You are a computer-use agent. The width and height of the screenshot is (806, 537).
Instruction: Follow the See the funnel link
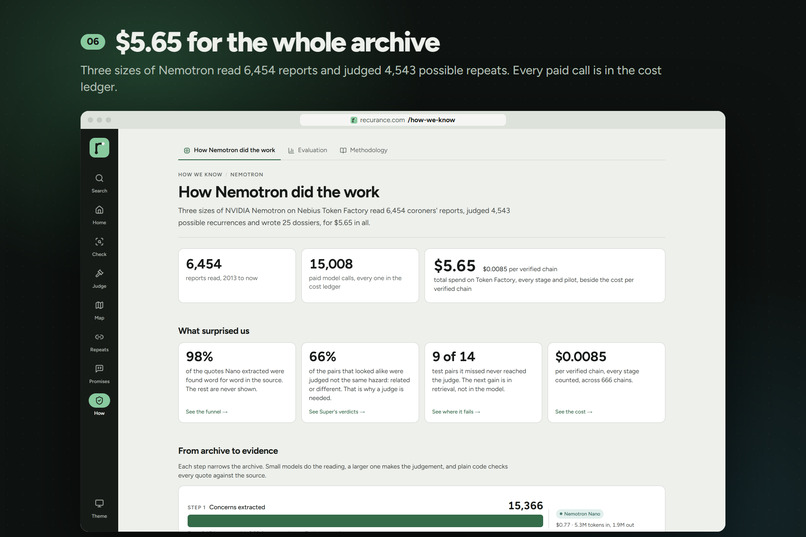pyautogui.click(x=207, y=412)
